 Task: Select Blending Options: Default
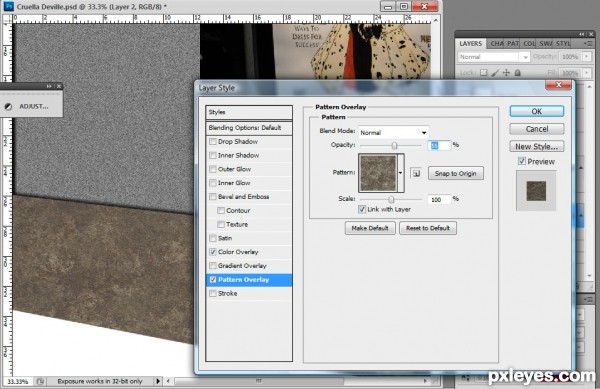coord(249,128)
